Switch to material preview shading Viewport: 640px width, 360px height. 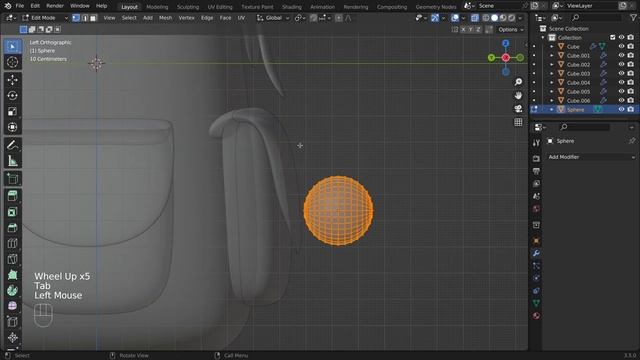503,18
